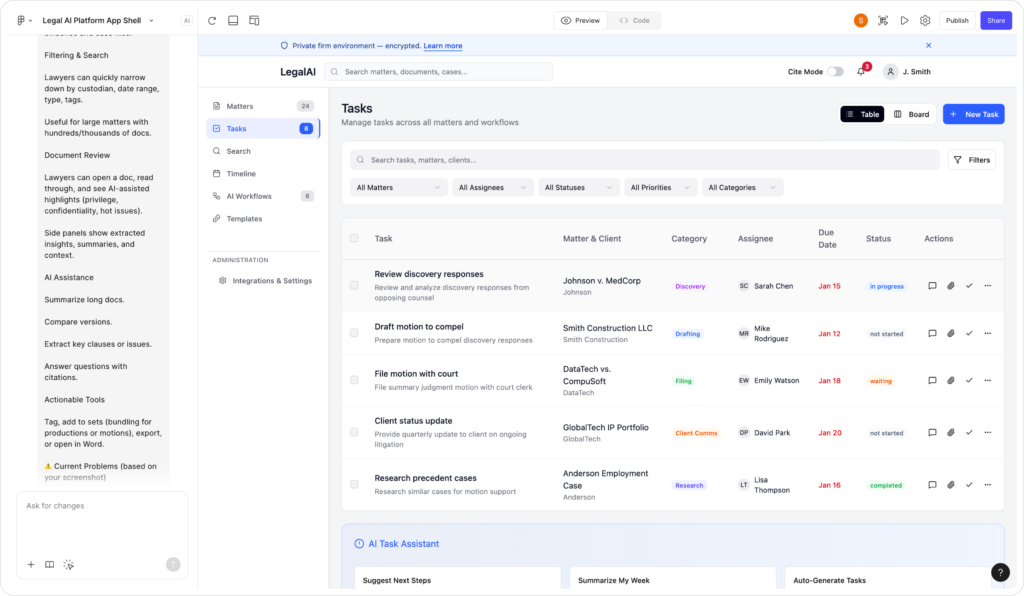Open the settings gear in top toolbar
1024x596 pixels.
pyautogui.click(x=925, y=20)
